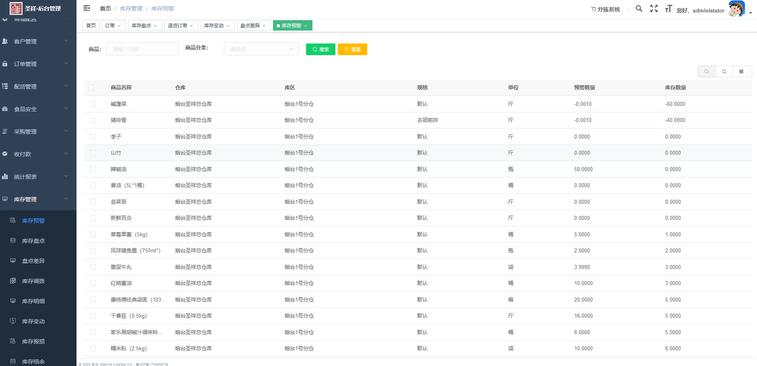Open 盘点差异 in the sidebar submenu
This screenshot has height=366, width=757.
[x=33, y=261]
